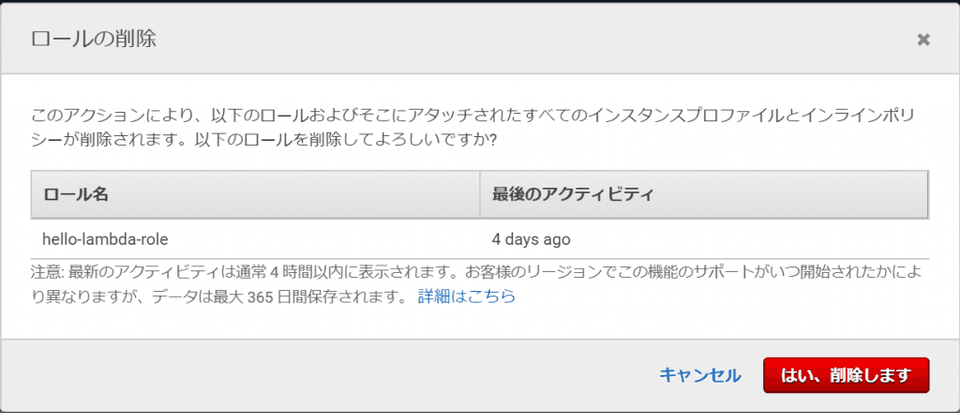960x413 pixels.
Task: Click the "4 days ago" activity cell
Action: click(531, 239)
